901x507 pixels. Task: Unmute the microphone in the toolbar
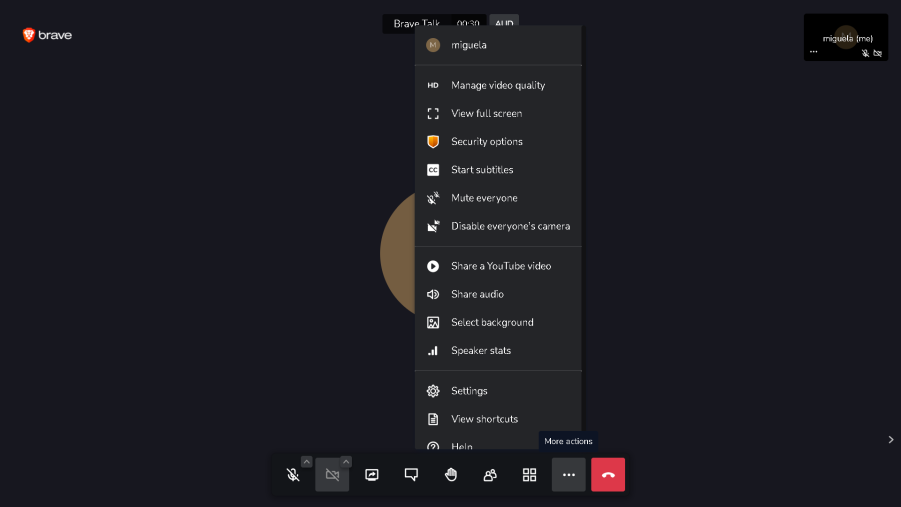coord(293,475)
